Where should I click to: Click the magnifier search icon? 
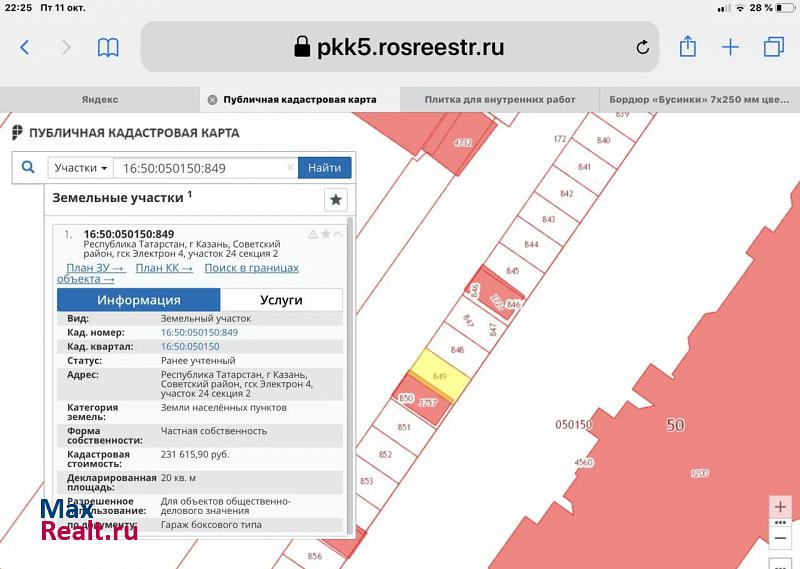pos(28,168)
